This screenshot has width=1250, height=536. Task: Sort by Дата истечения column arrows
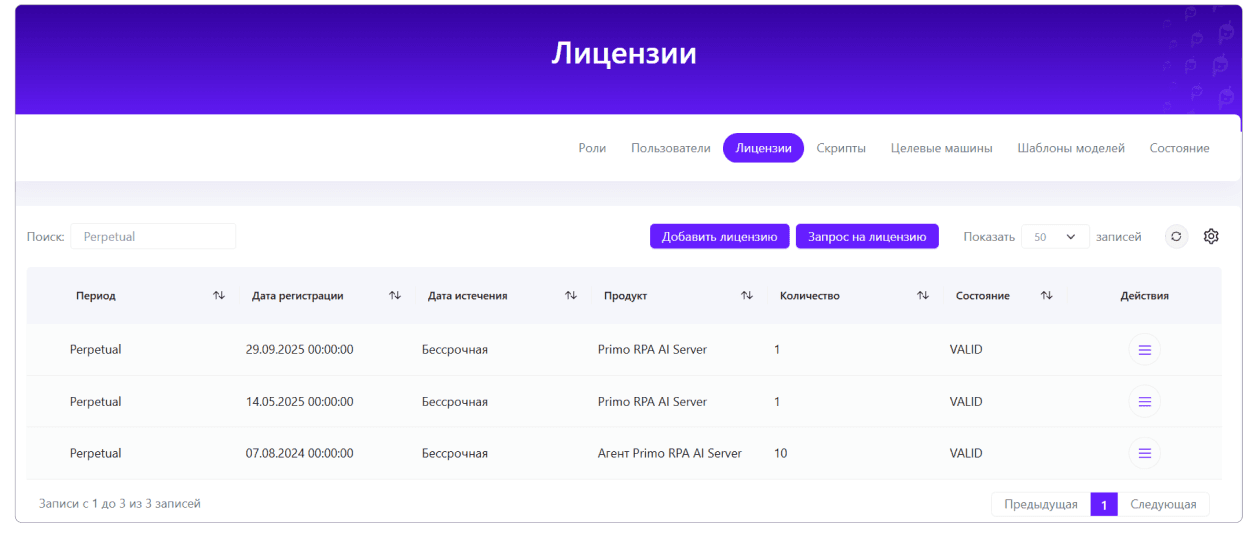pyautogui.click(x=571, y=296)
